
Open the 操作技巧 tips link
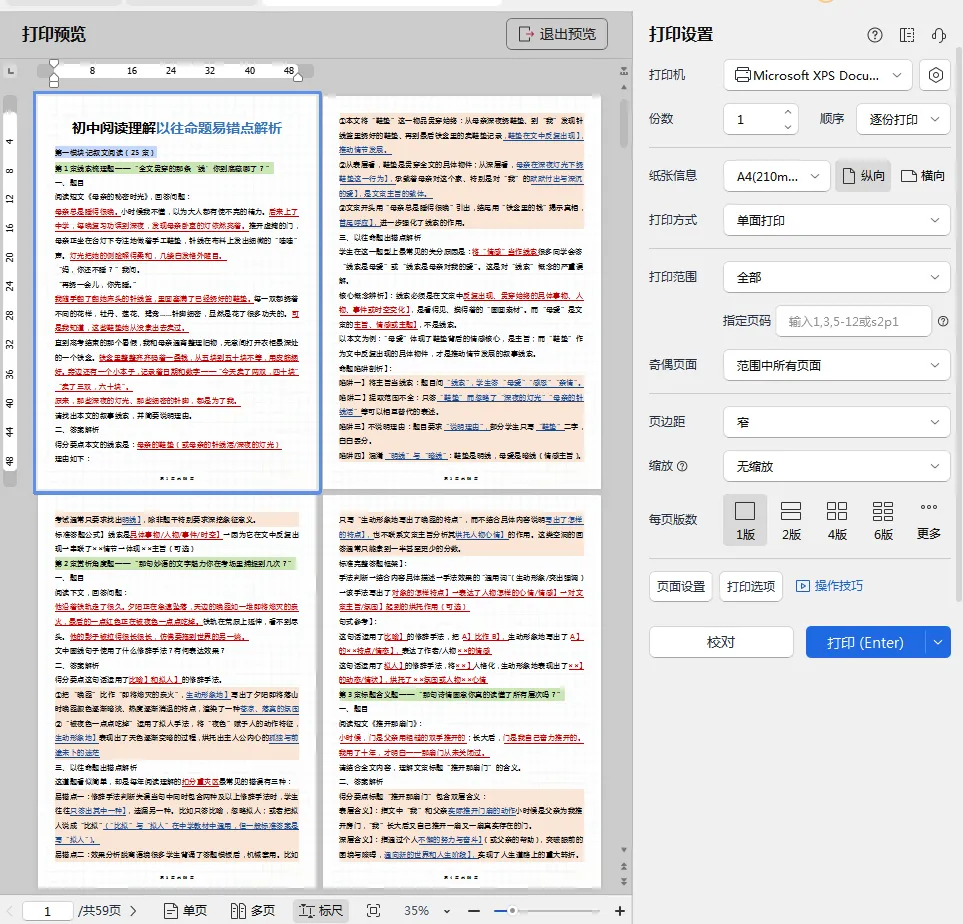coord(829,586)
